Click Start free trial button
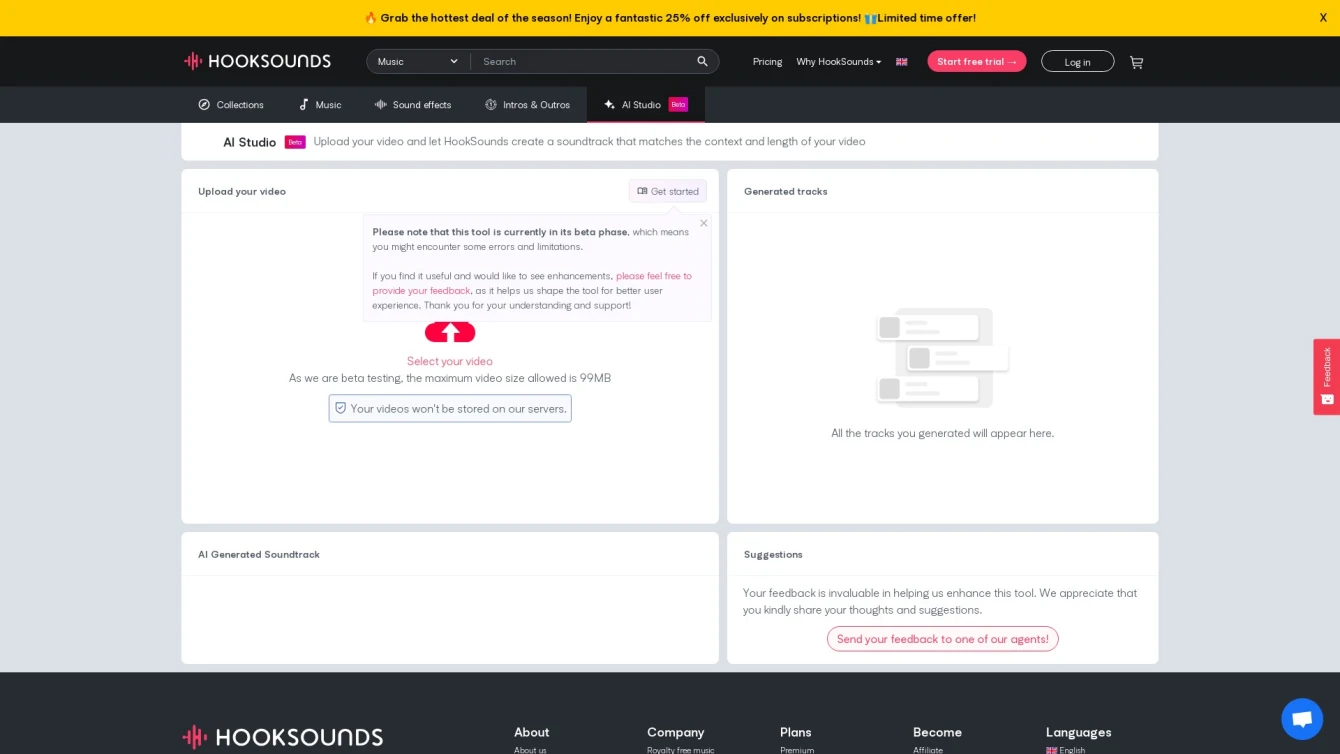The width and height of the screenshot is (1340, 754). coord(976,61)
